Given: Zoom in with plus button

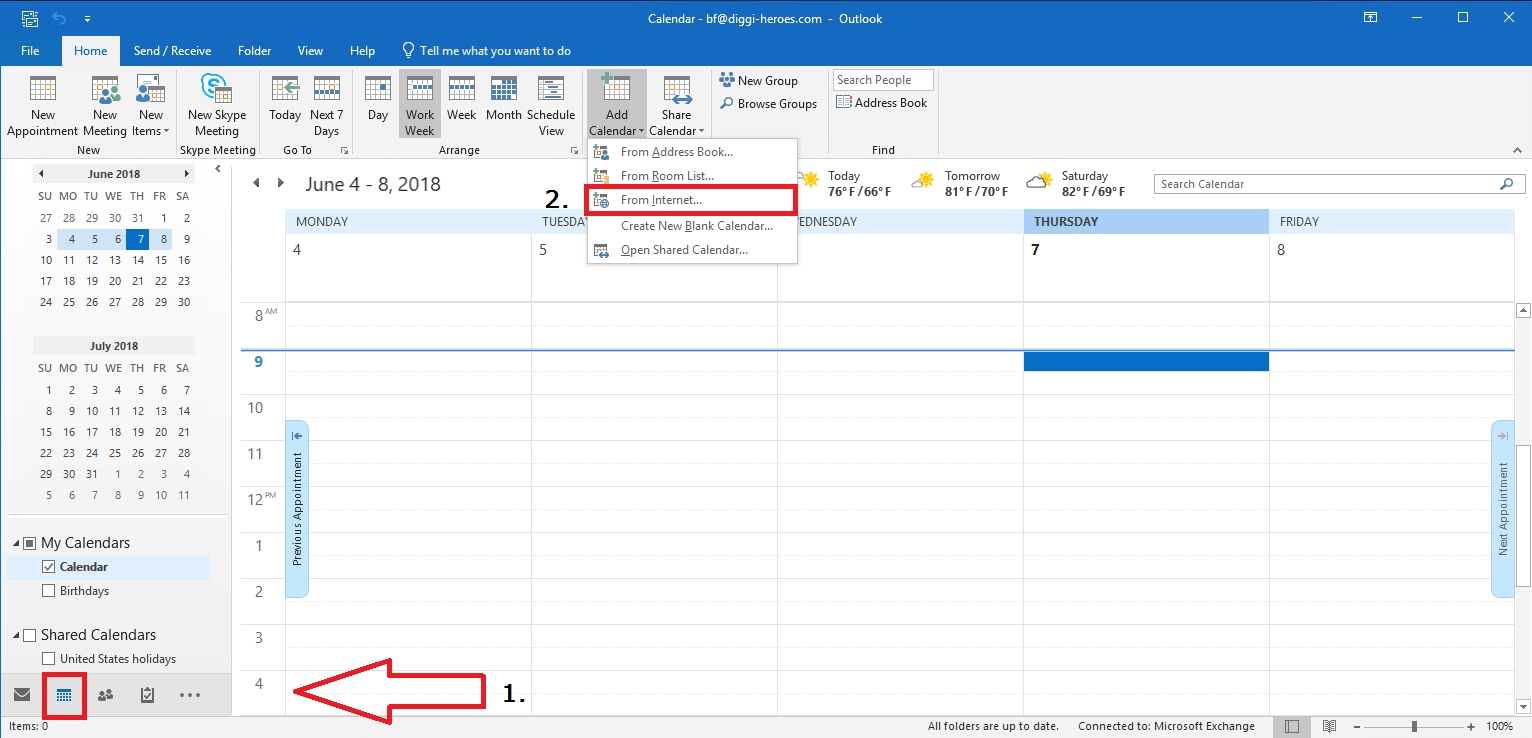Looking at the screenshot, I should tap(1471, 726).
